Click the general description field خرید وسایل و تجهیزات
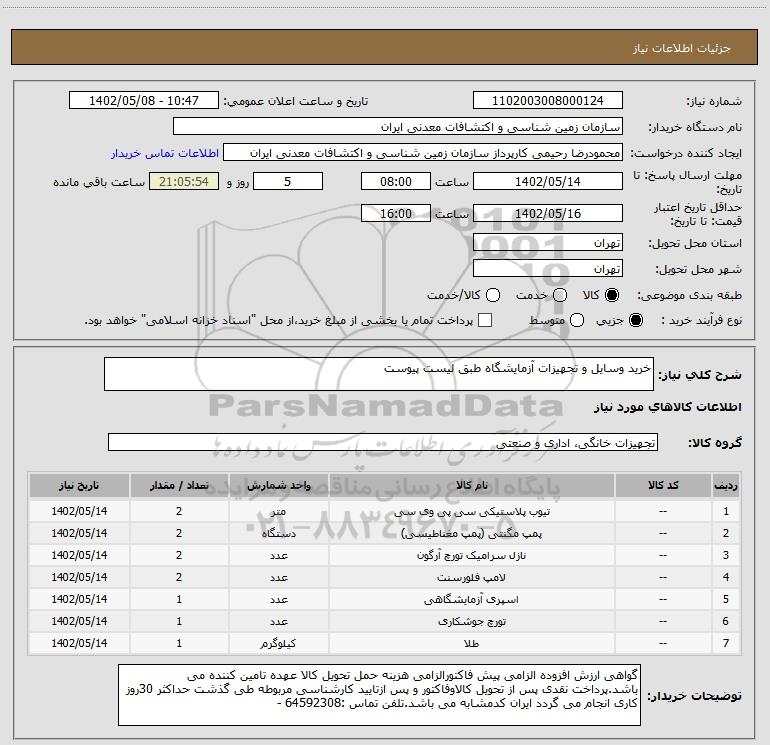 [379, 374]
